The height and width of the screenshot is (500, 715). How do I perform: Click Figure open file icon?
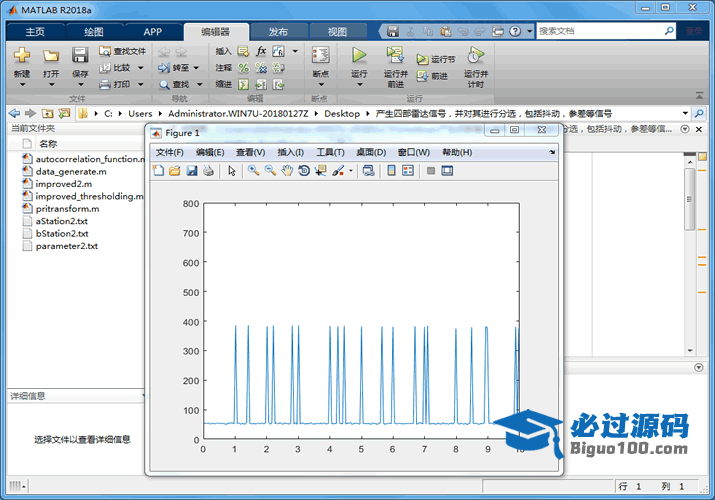(x=175, y=171)
